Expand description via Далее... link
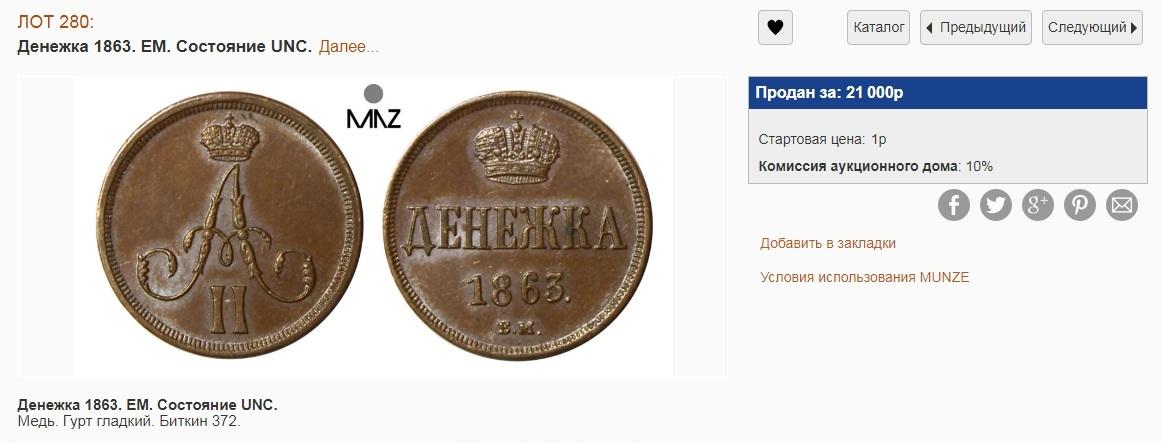The image size is (1162, 443). tap(348, 47)
